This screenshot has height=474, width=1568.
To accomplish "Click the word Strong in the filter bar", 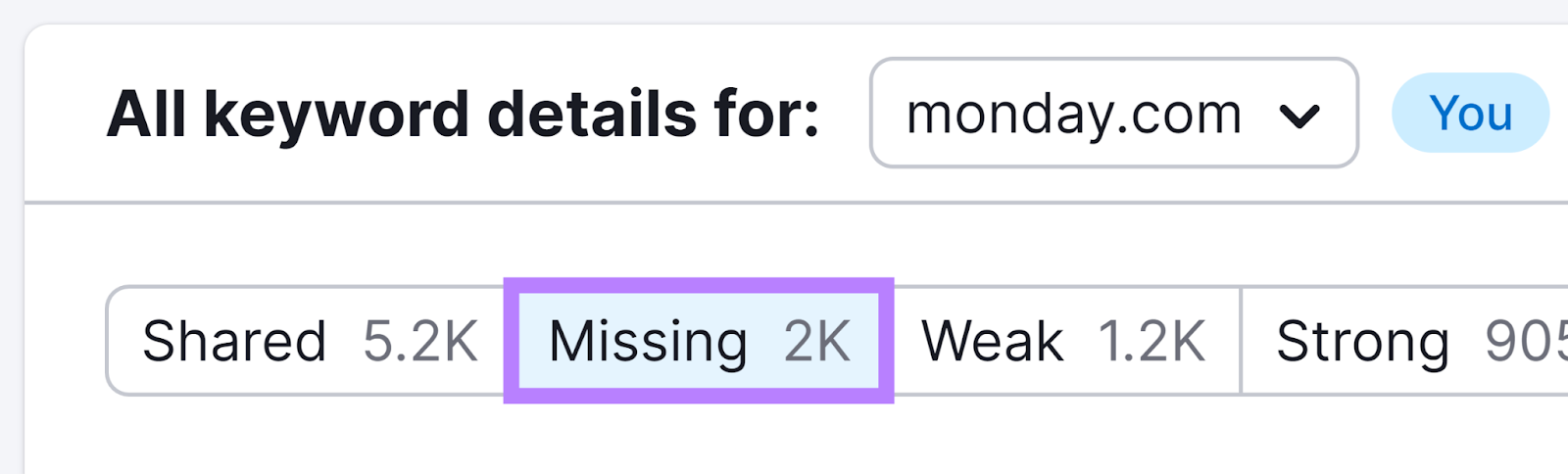I will 1362,341.
